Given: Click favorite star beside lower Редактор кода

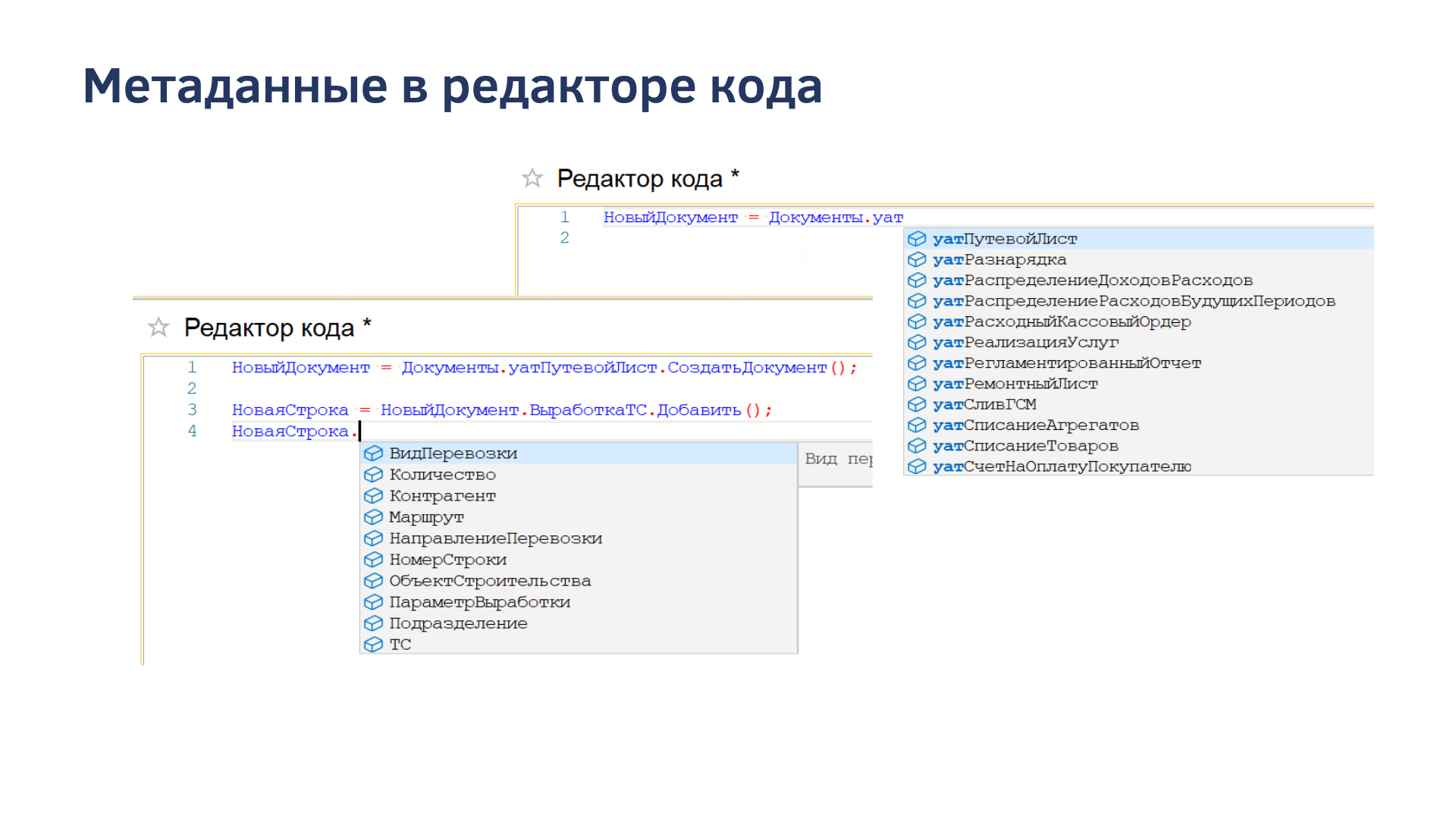Looking at the screenshot, I should pos(158,328).
